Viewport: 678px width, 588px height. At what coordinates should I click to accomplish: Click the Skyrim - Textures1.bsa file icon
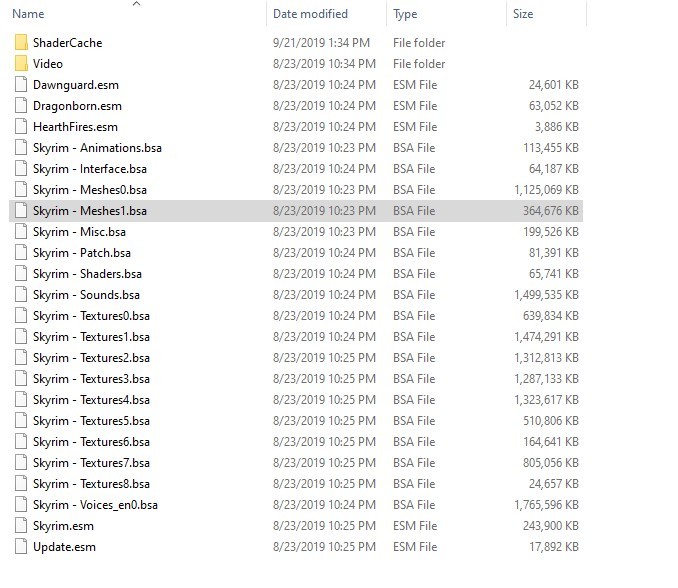21,337
